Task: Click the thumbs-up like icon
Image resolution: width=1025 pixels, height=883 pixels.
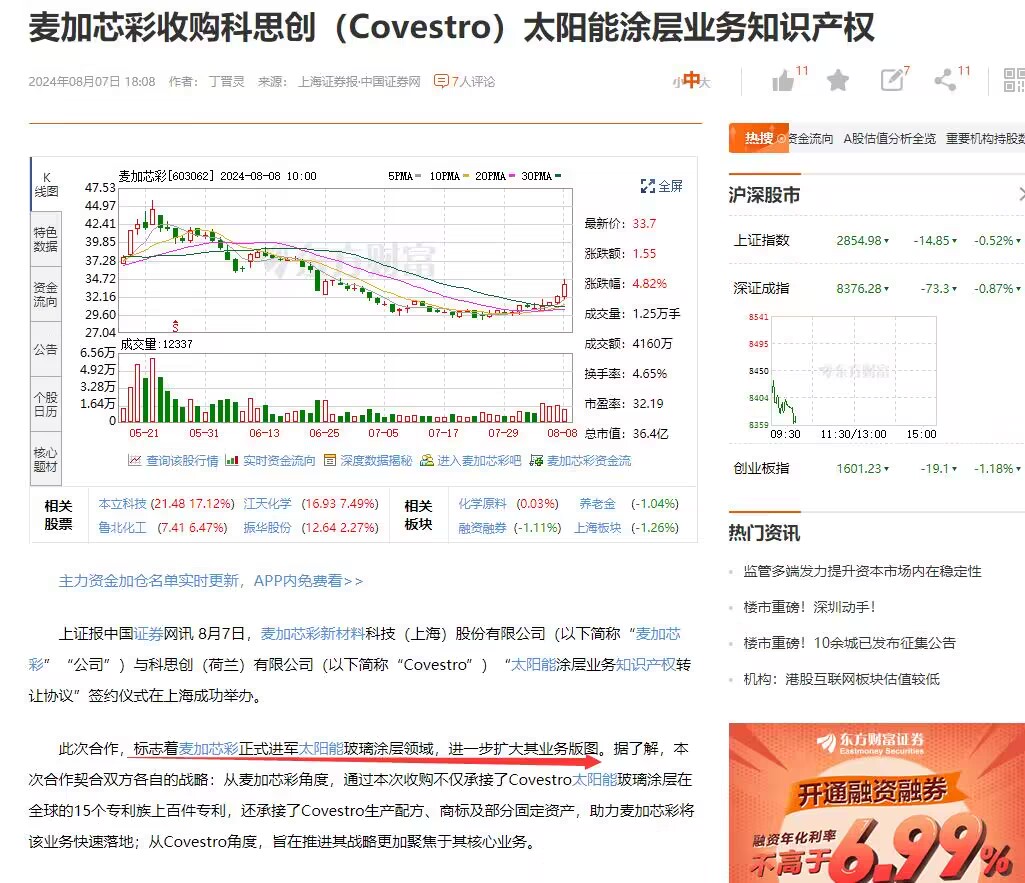Action: point(782,81)
